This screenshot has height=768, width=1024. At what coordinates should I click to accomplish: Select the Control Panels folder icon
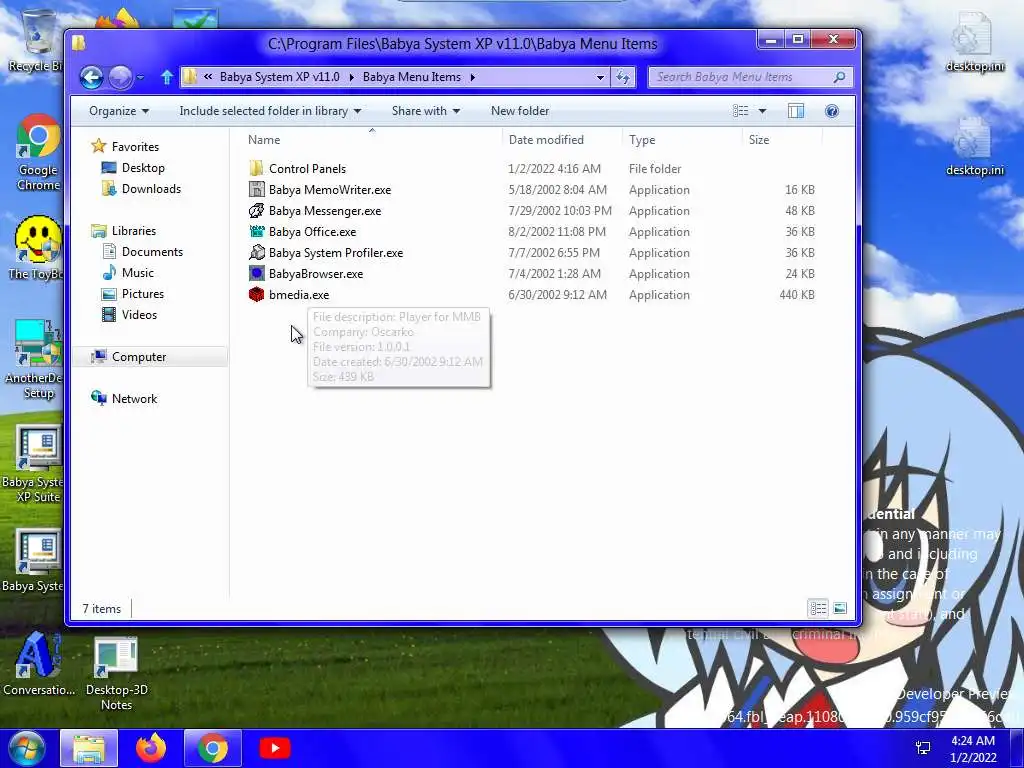257,168
